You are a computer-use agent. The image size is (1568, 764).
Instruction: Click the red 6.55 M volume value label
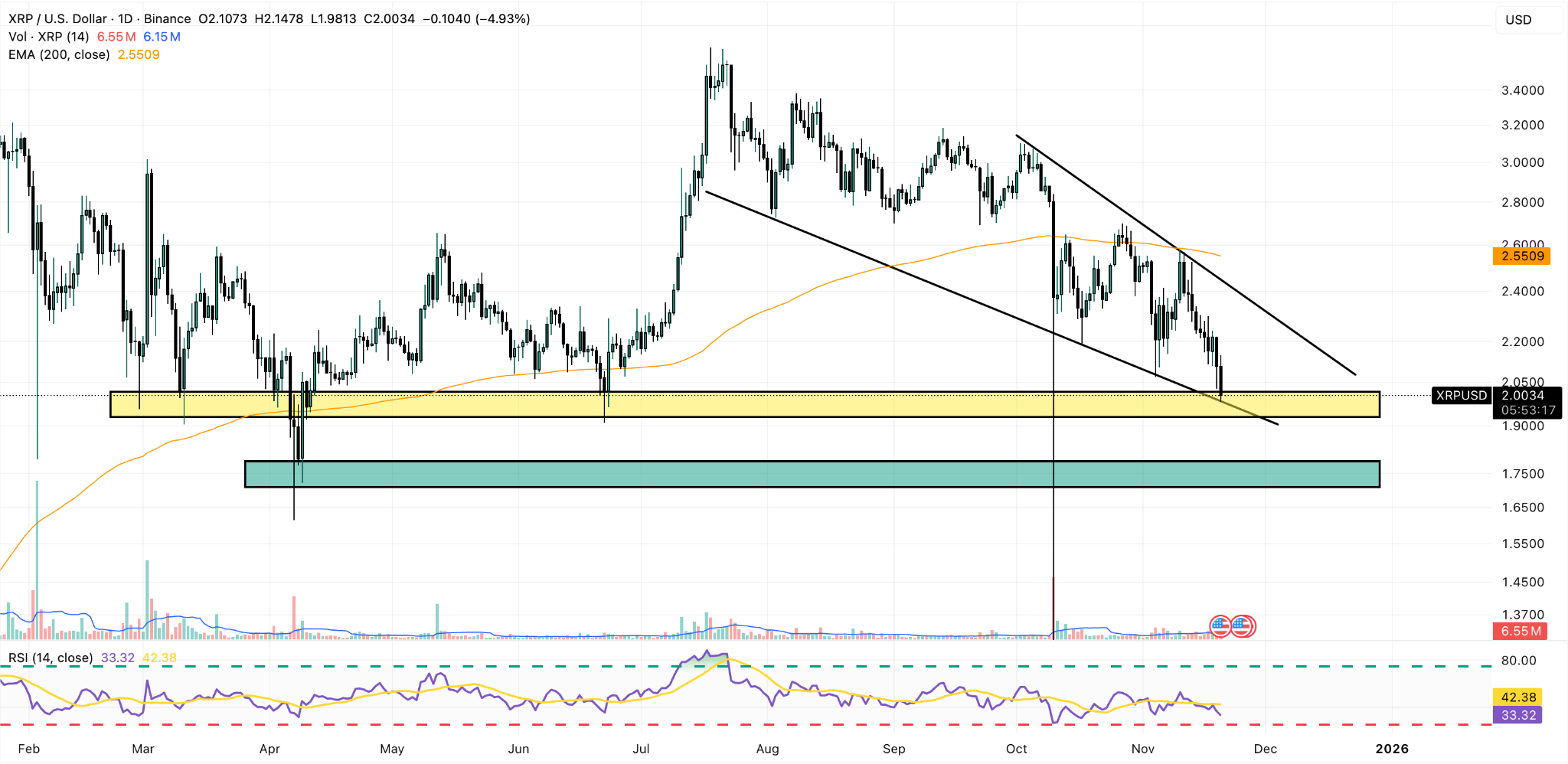pos(1521,631)
